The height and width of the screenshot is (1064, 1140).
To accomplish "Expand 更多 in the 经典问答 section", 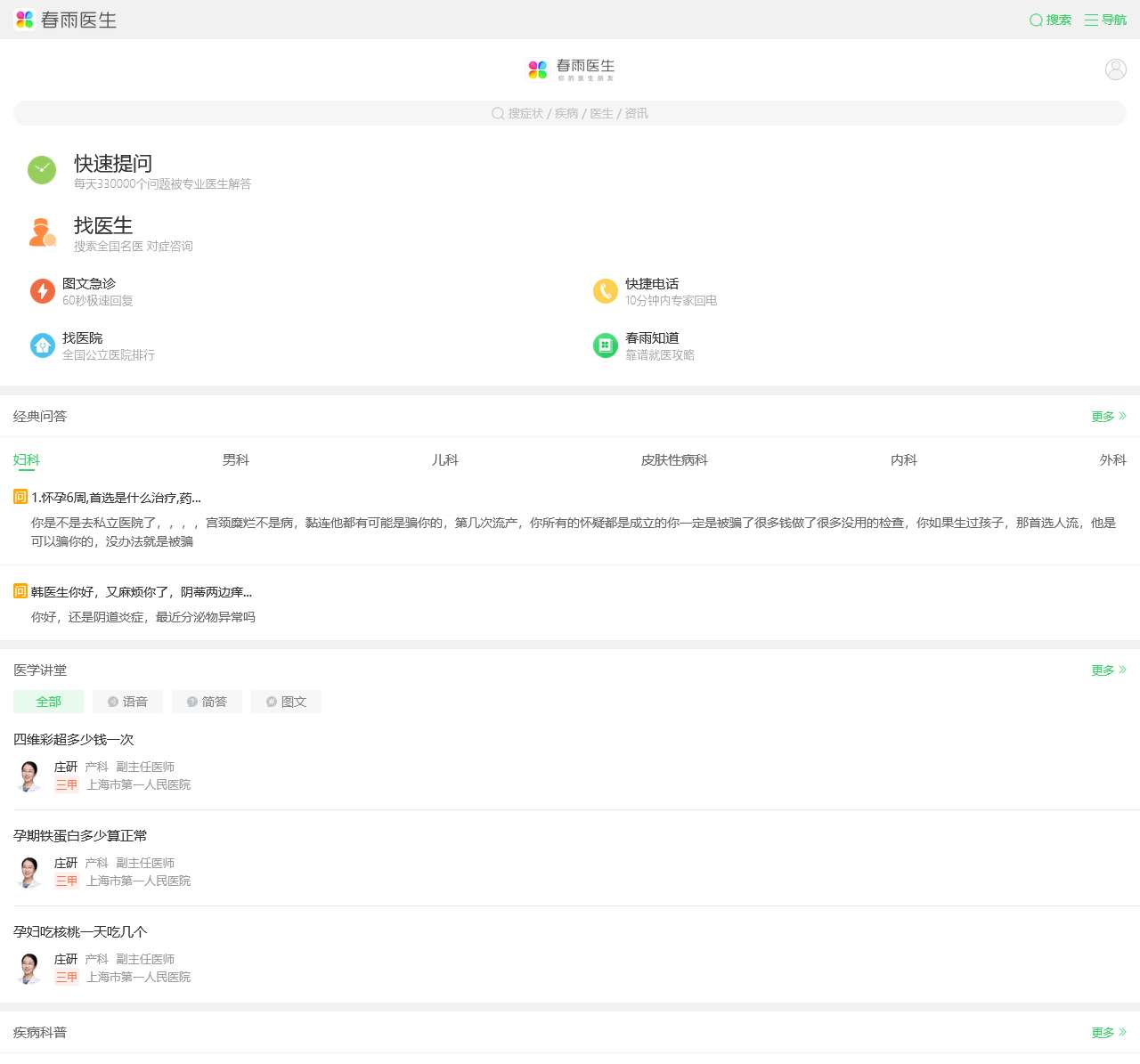I will pos(1109,417).
